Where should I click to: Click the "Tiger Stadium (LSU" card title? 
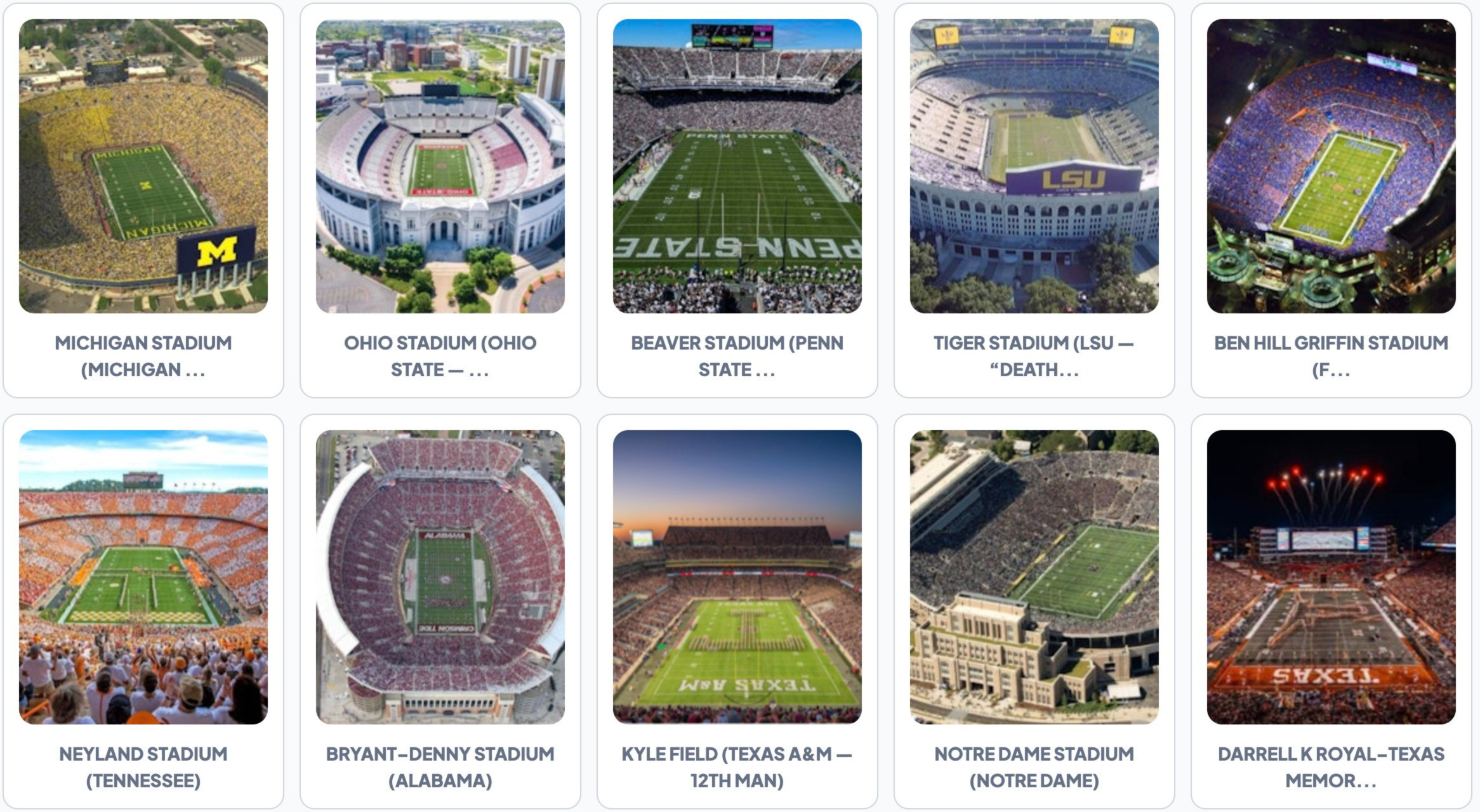[x=1034, y=356]
